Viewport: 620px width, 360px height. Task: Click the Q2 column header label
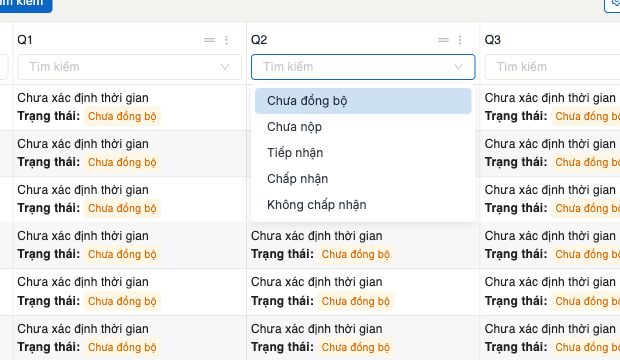click(259, 40)
